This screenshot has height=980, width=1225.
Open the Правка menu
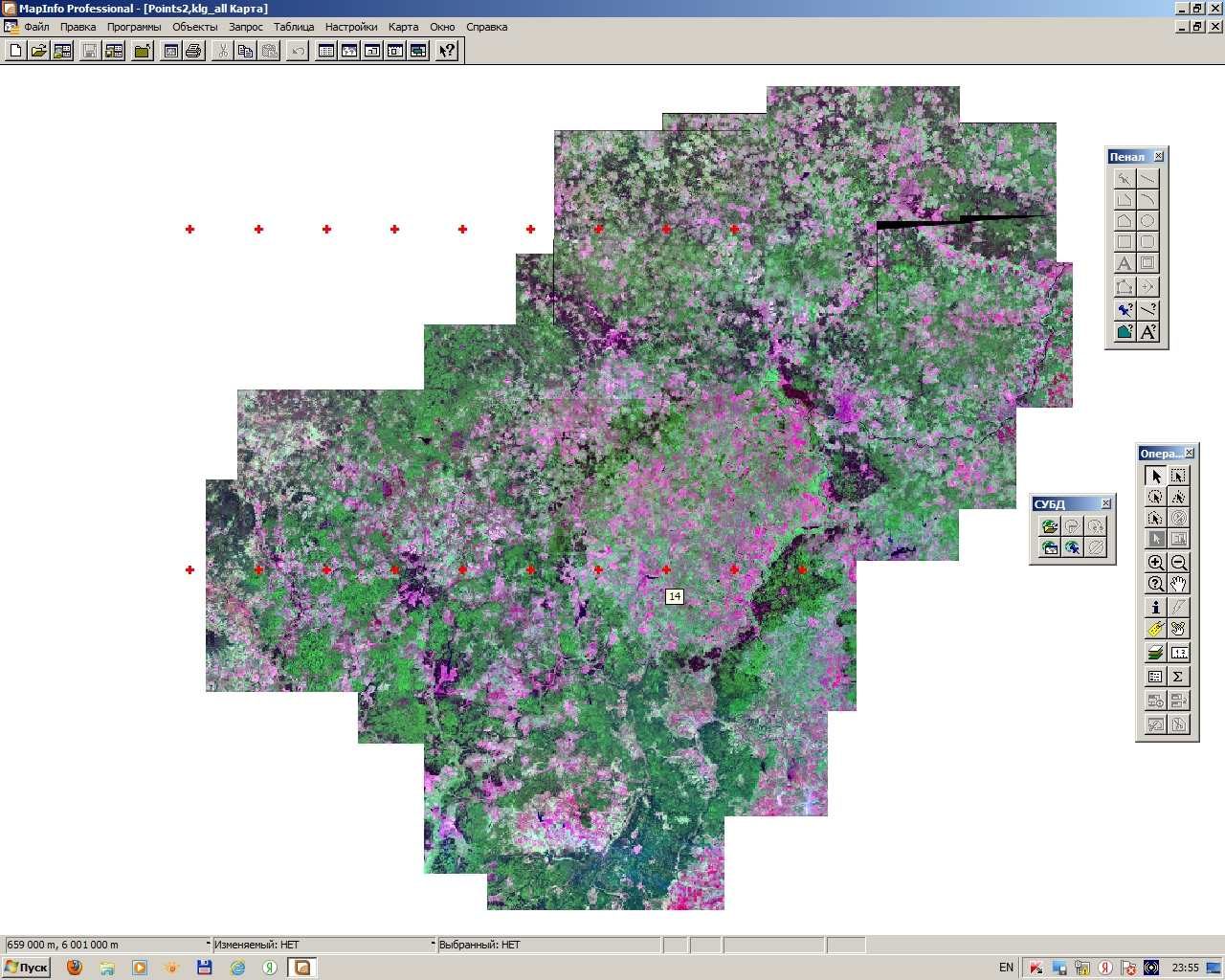pyautogui.click(x=78, y=27)
